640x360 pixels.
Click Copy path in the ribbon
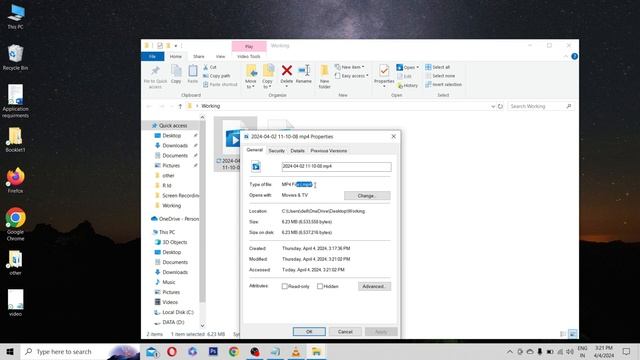click(216, 76)
